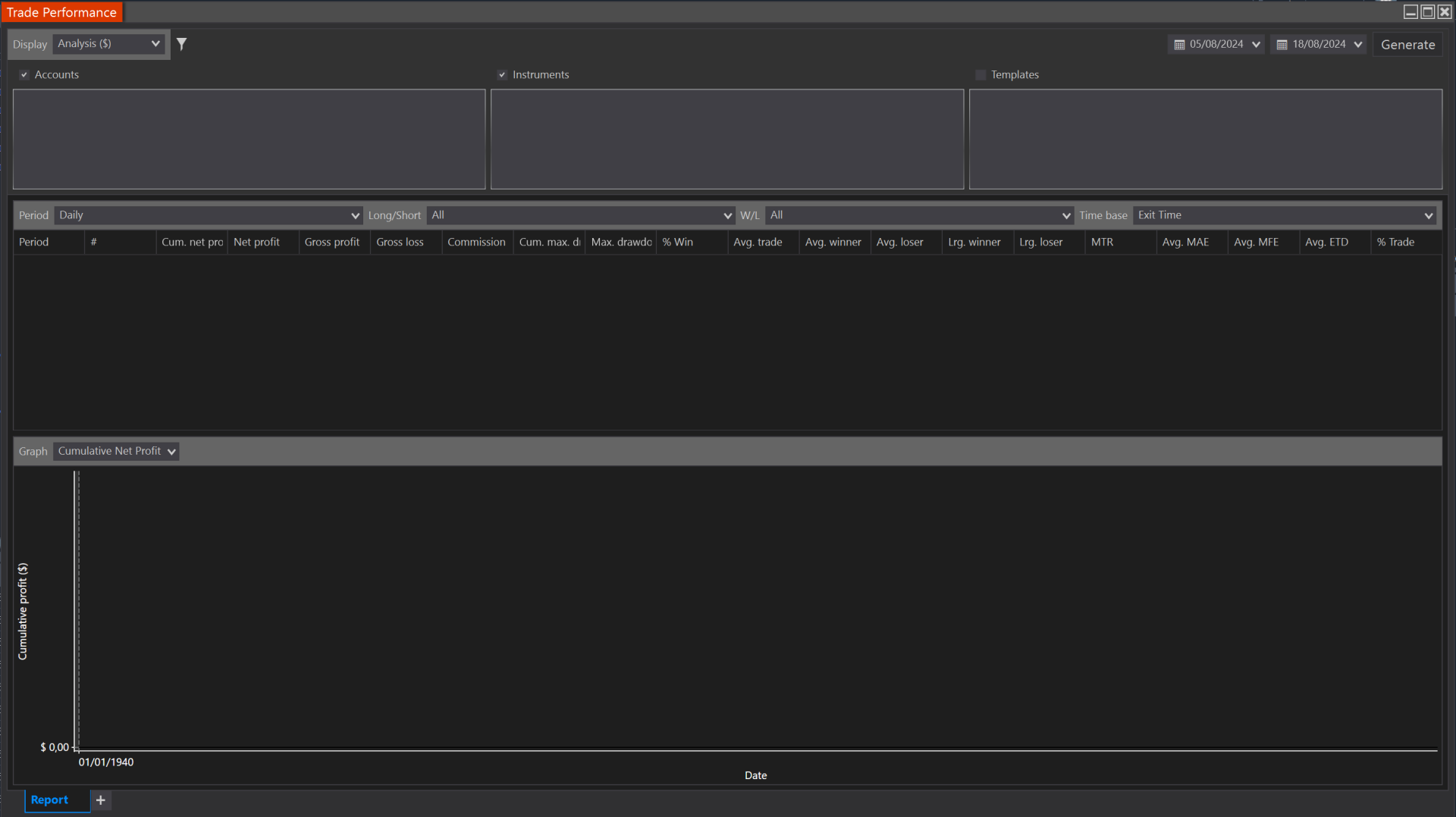The image size is (1456, 817).
Task: Sort by the Avg. trade column header
Action: pos(763,243)
